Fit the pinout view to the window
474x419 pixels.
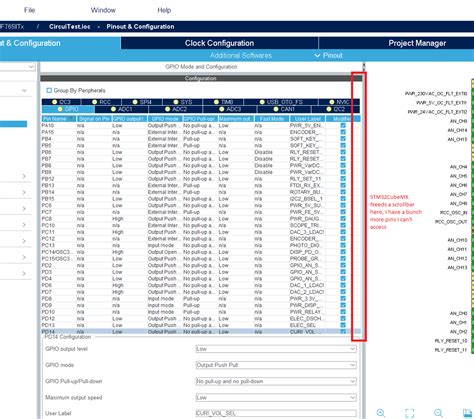point(410,413)
